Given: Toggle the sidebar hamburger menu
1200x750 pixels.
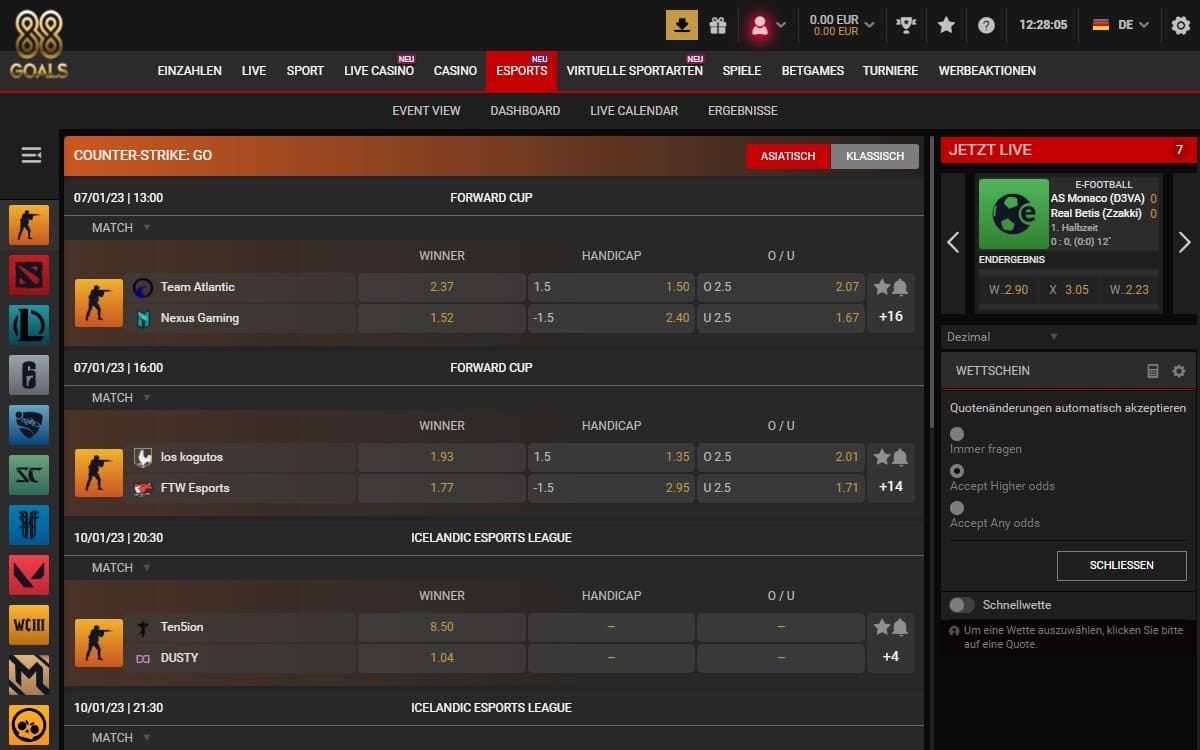Looking at the screenshot, I should coord(31,155).
